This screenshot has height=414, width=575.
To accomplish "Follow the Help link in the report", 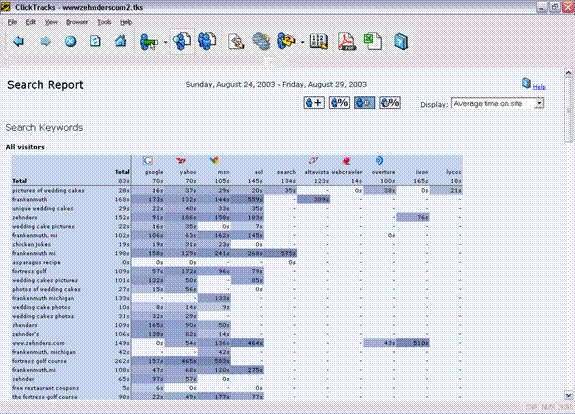I will pos(539,87).
